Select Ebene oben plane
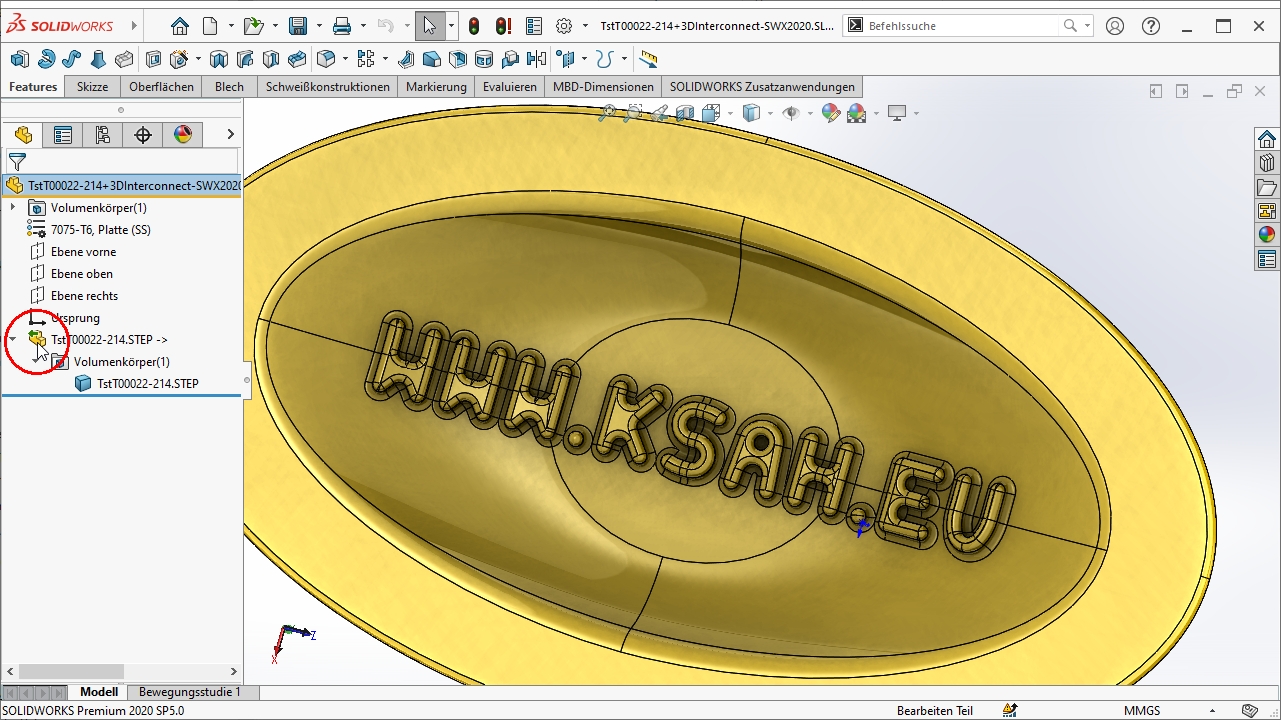1281x720 pixels. (x=82, y=274)
